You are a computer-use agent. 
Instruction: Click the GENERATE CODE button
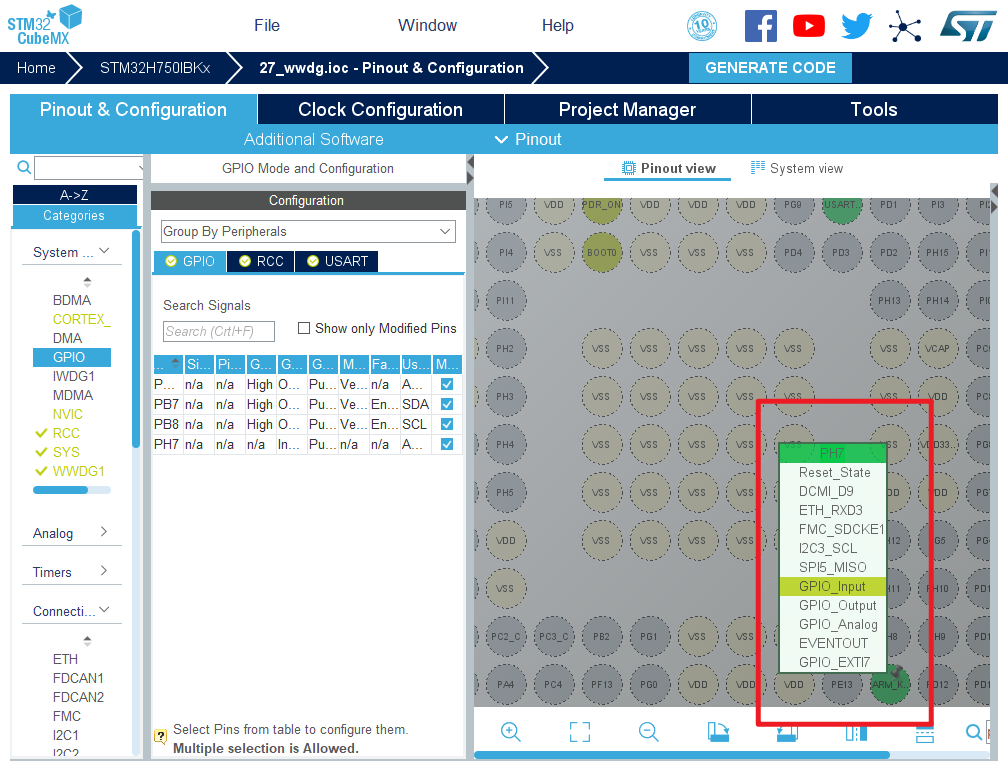click(770, 68)
